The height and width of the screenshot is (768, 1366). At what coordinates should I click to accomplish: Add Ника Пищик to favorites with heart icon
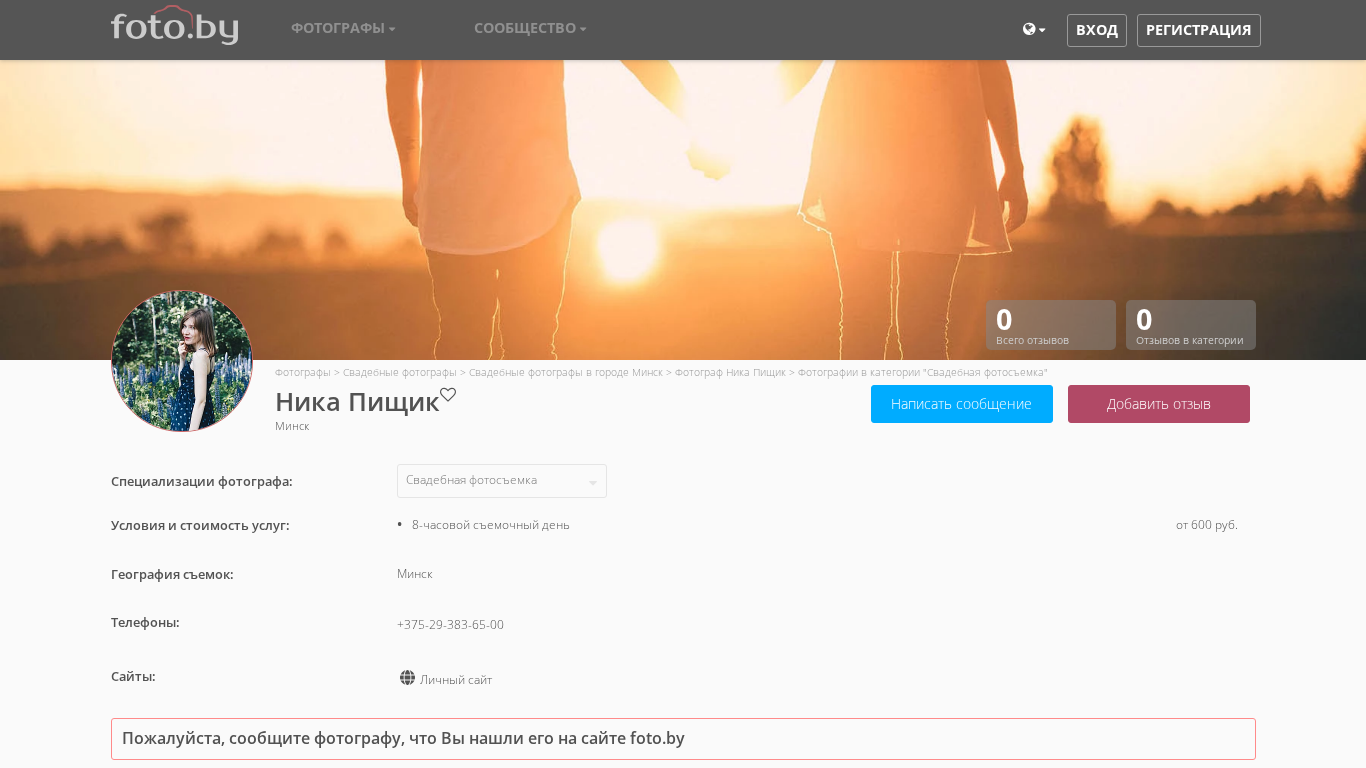448,395
